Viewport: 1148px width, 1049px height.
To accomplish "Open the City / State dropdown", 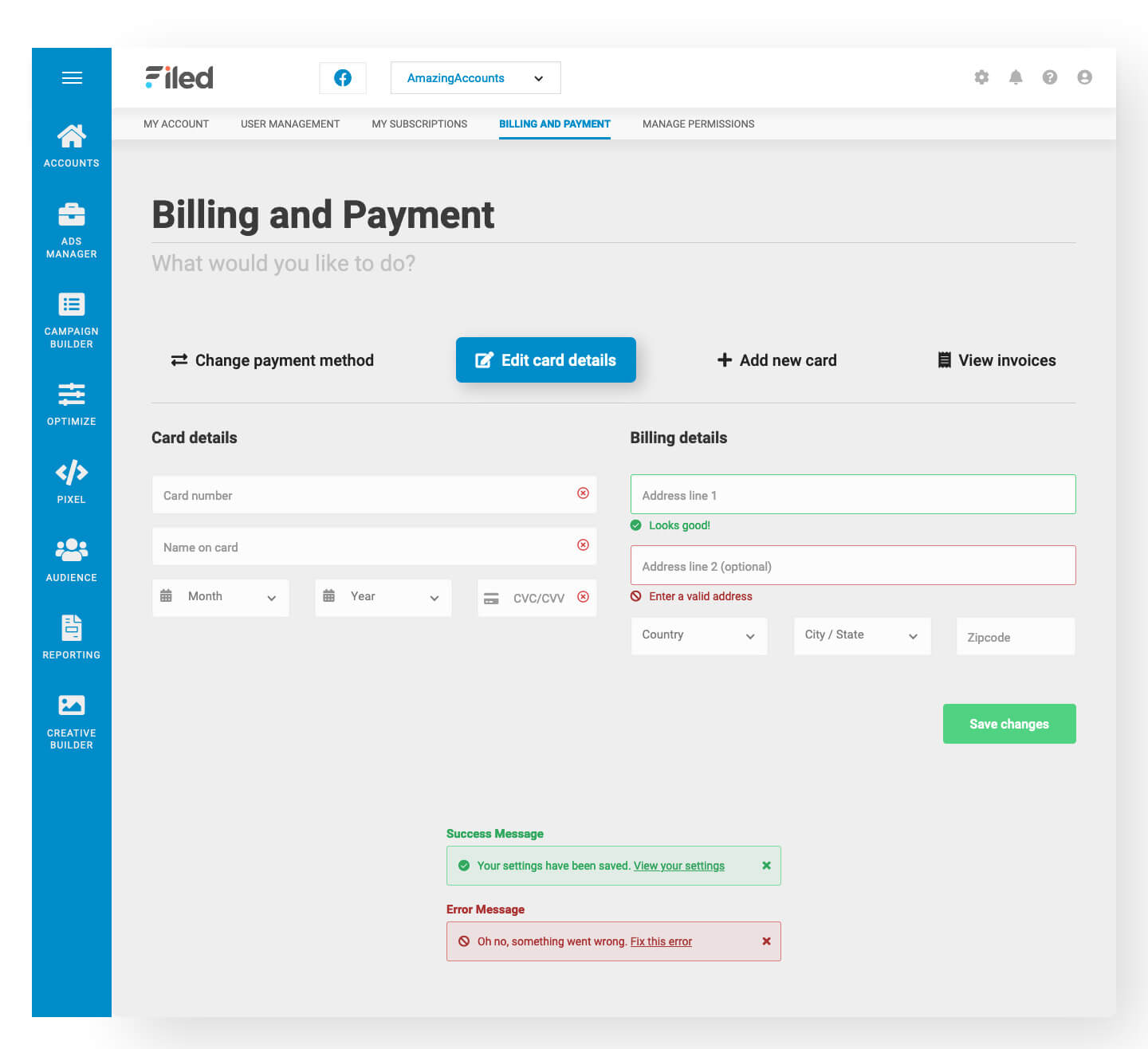I will [862, 636].
